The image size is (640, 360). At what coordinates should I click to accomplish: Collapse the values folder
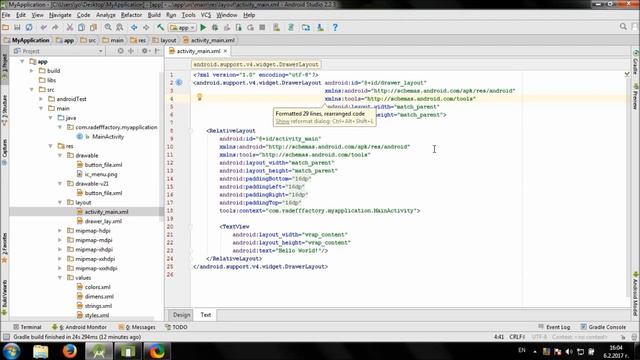point(60,278)
